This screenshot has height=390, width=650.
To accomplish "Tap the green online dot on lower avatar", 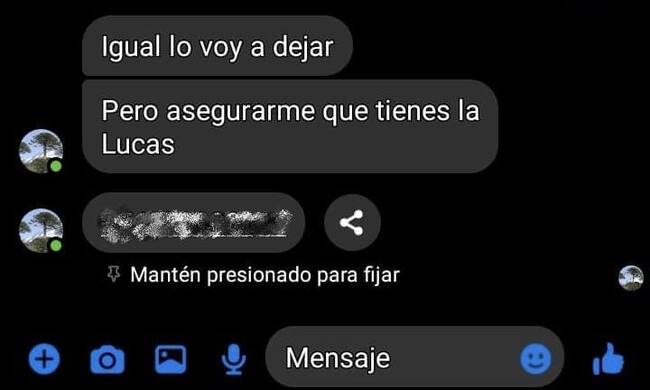I will (x=56, y=246).
